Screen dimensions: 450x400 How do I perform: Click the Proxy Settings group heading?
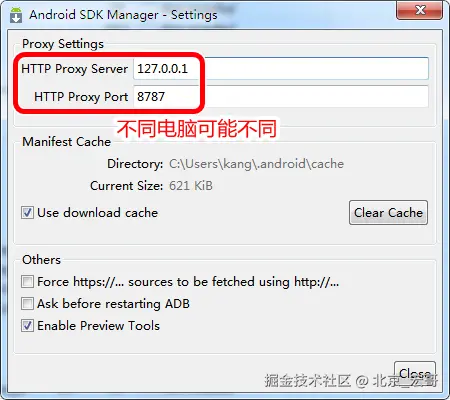(63, 44)
